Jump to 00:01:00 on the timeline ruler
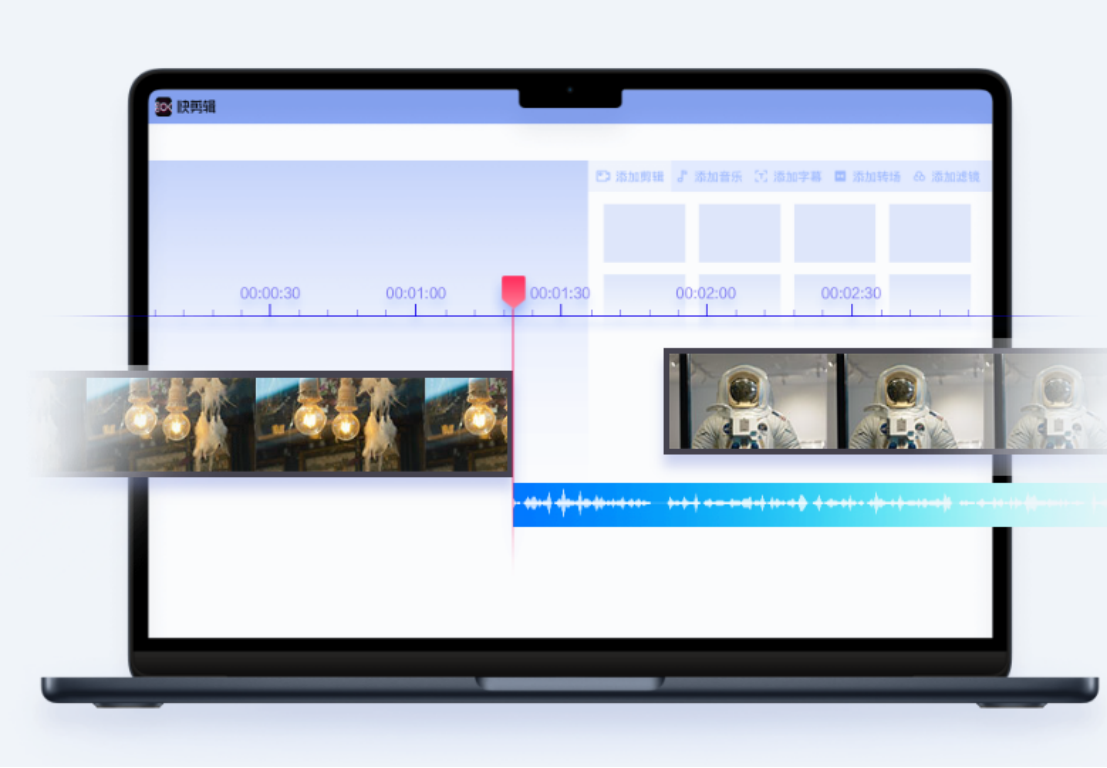This screenshot has height=768, width=1107. (416, 293)
